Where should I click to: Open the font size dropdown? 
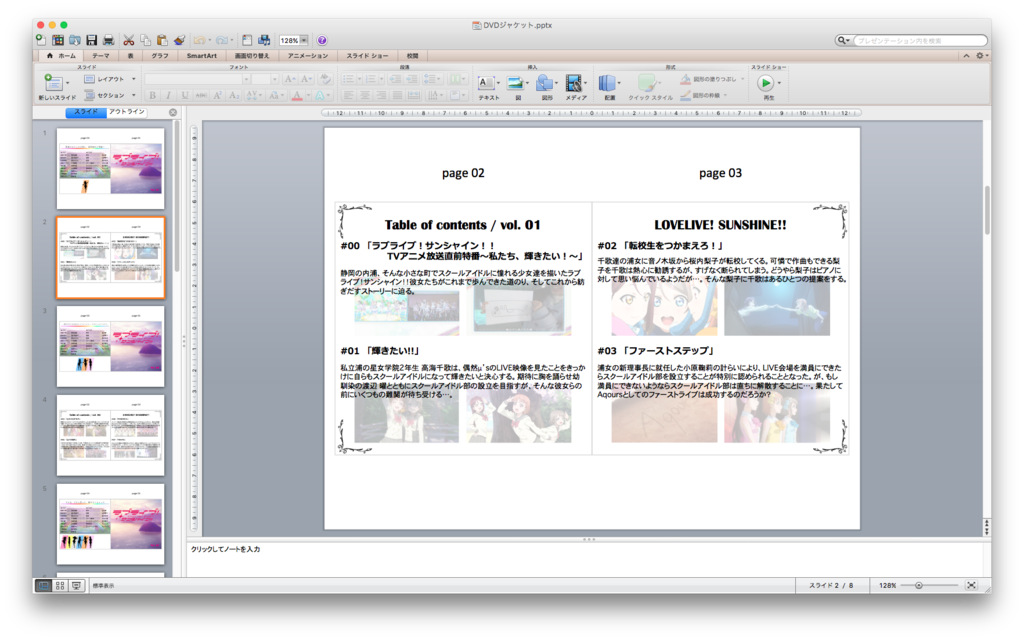[x=274, y=79]
